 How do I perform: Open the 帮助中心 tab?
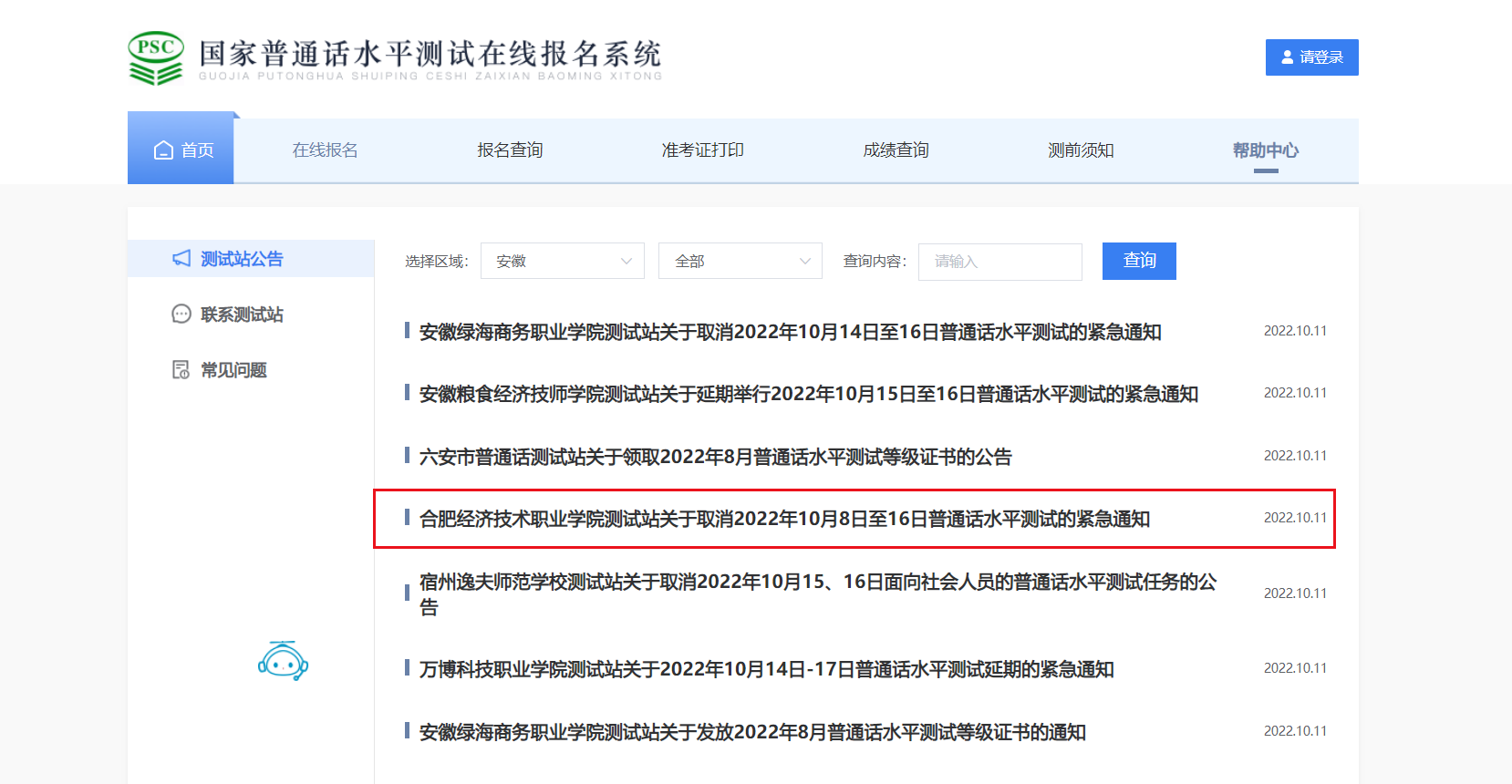[x=1265, y=150]
